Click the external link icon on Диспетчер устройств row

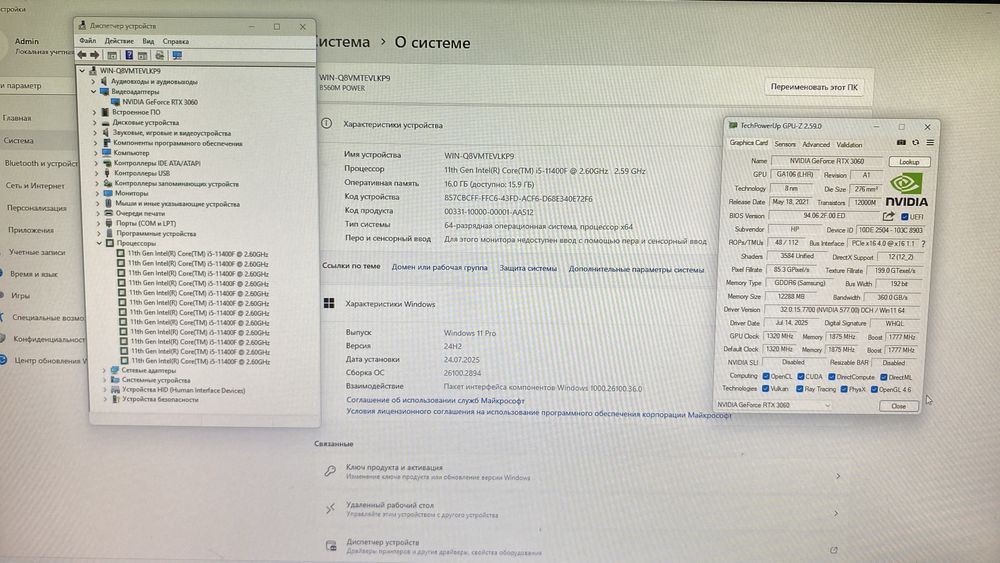[x=834, y=550]
